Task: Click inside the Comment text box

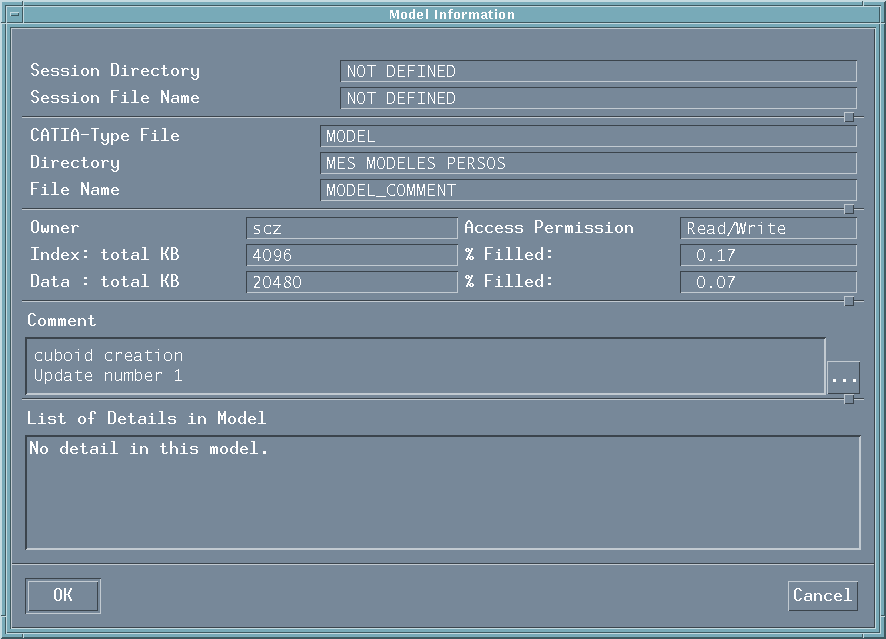Action: point(425,366)
